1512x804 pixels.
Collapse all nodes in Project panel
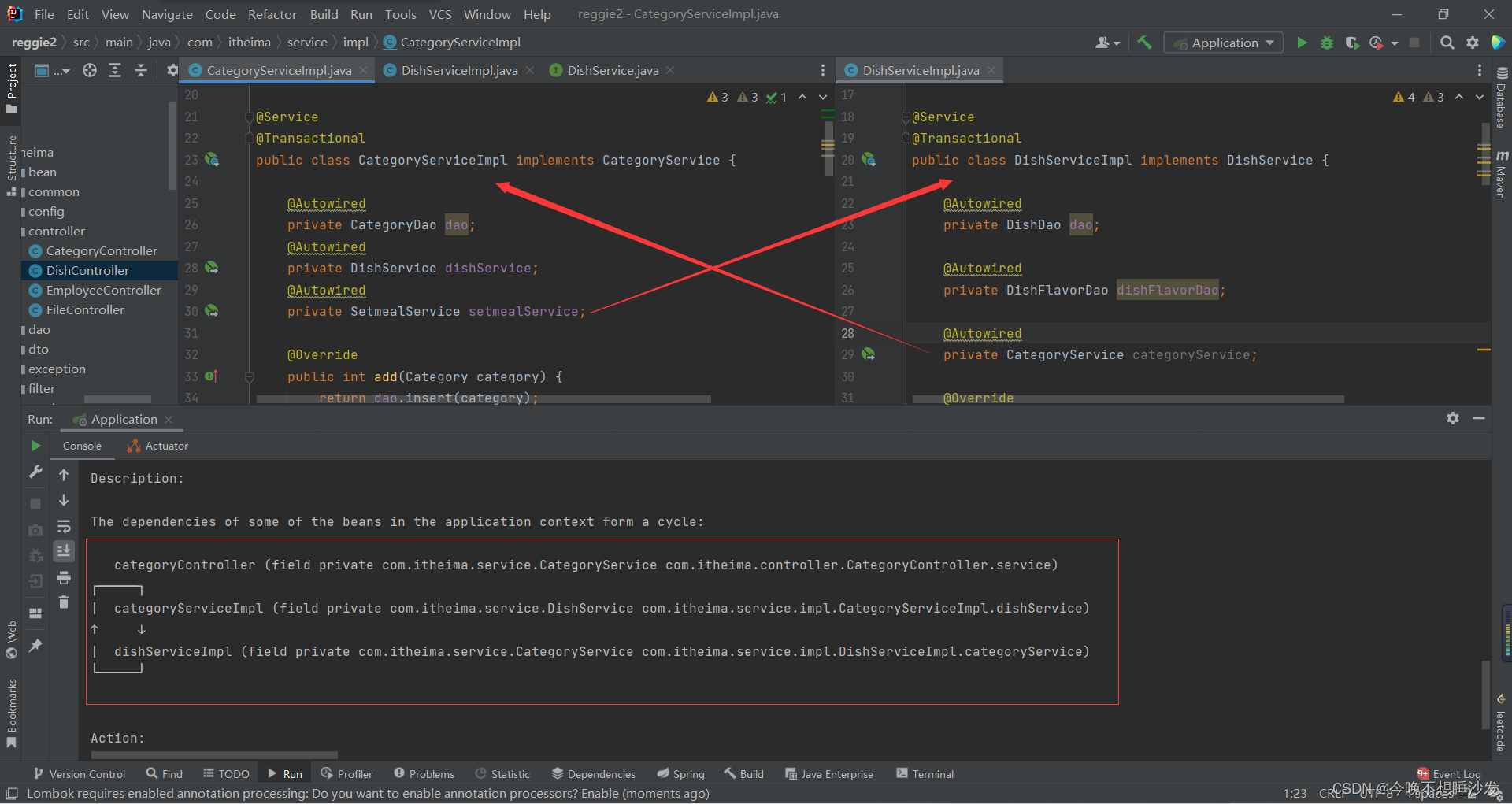click(141, 70)
